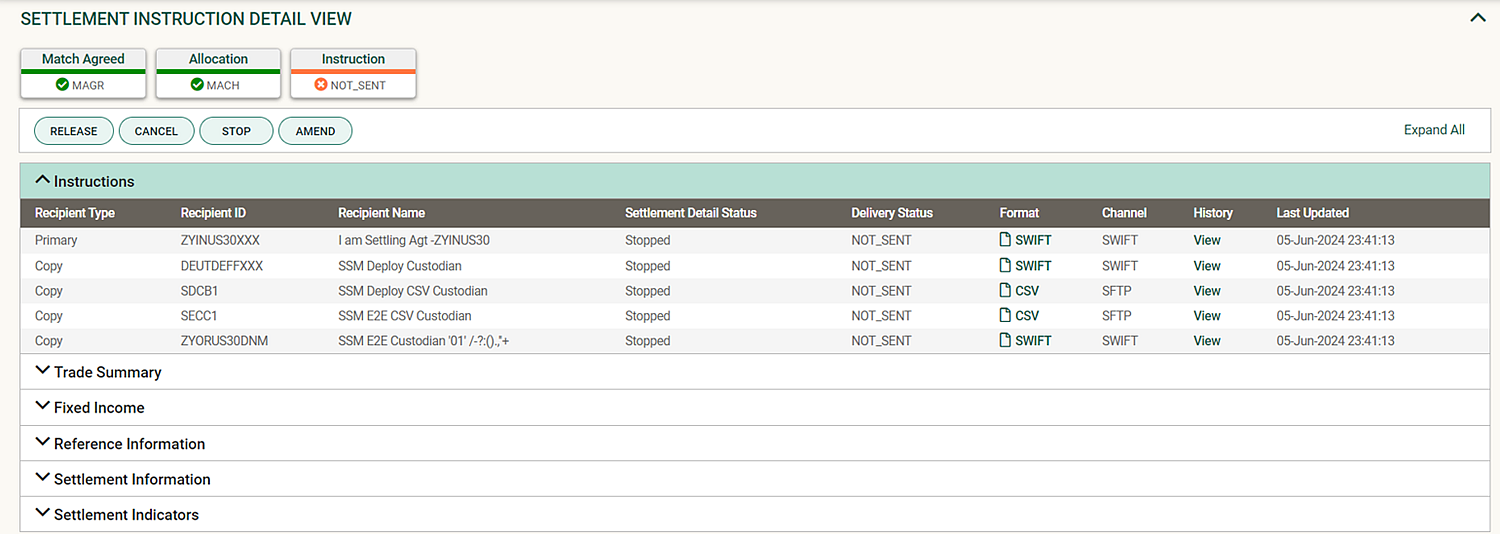Screen dimensions: 1500x534
Task: Collapse the Settlement Instruction Detail View panel
Action: coord(1476,18)
